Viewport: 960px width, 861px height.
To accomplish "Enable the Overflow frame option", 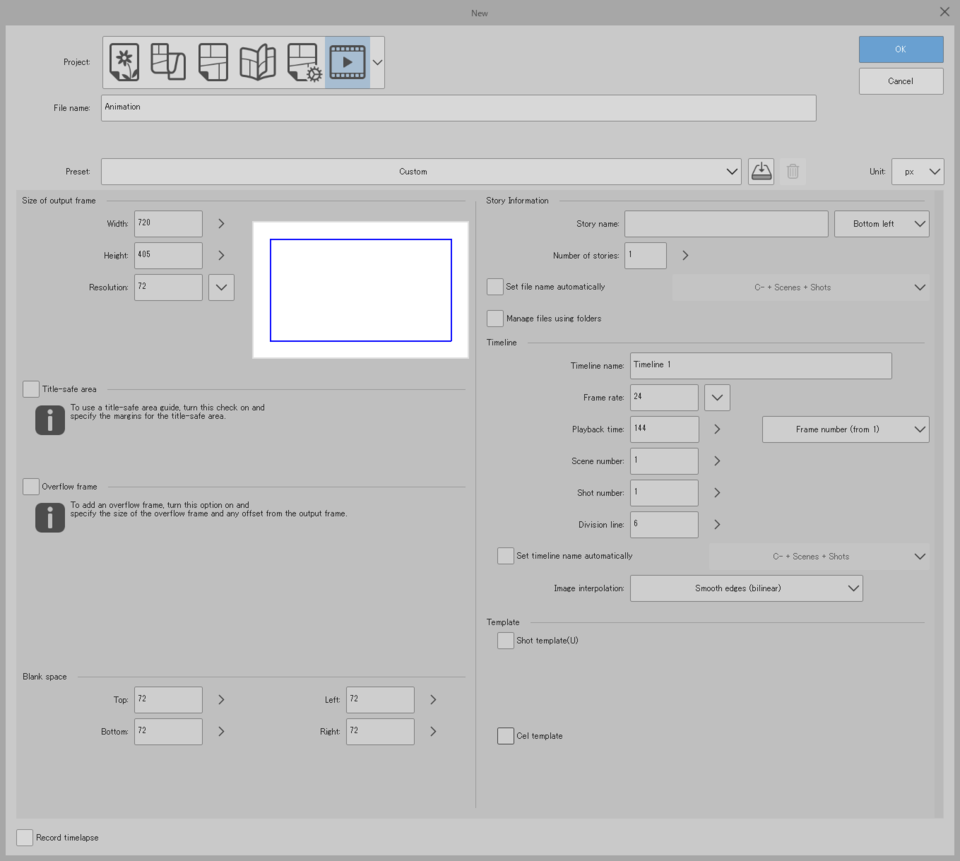I will [30, 486].
